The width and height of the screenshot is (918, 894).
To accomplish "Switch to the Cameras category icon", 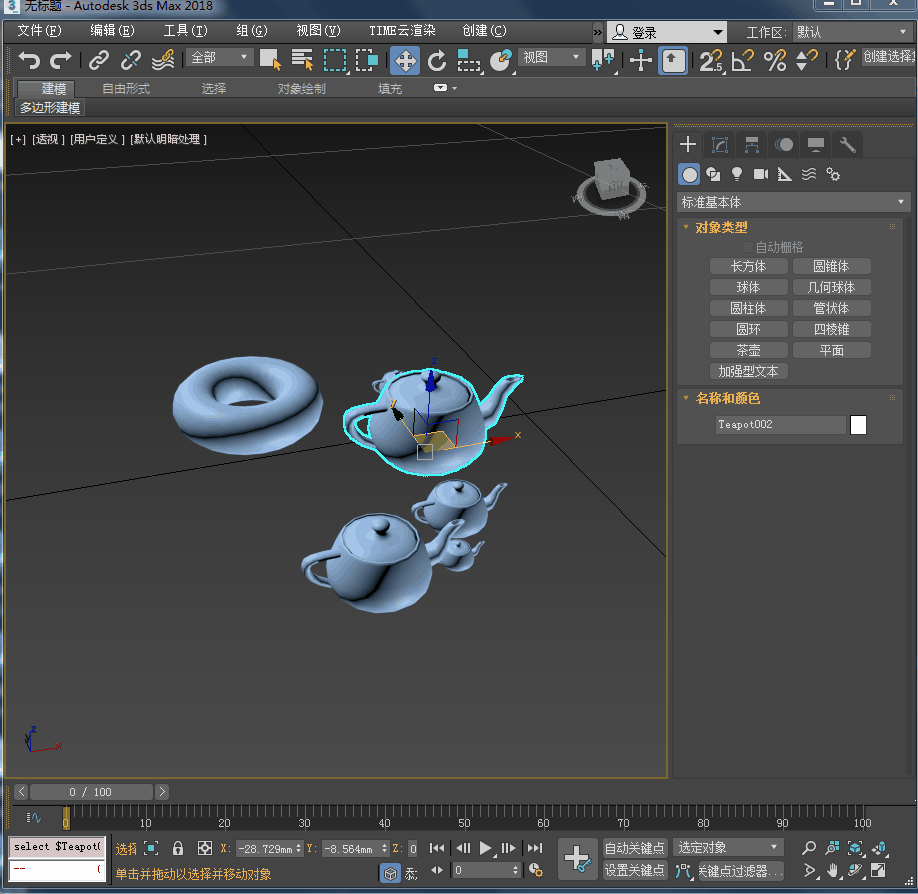I will [761, 174].
